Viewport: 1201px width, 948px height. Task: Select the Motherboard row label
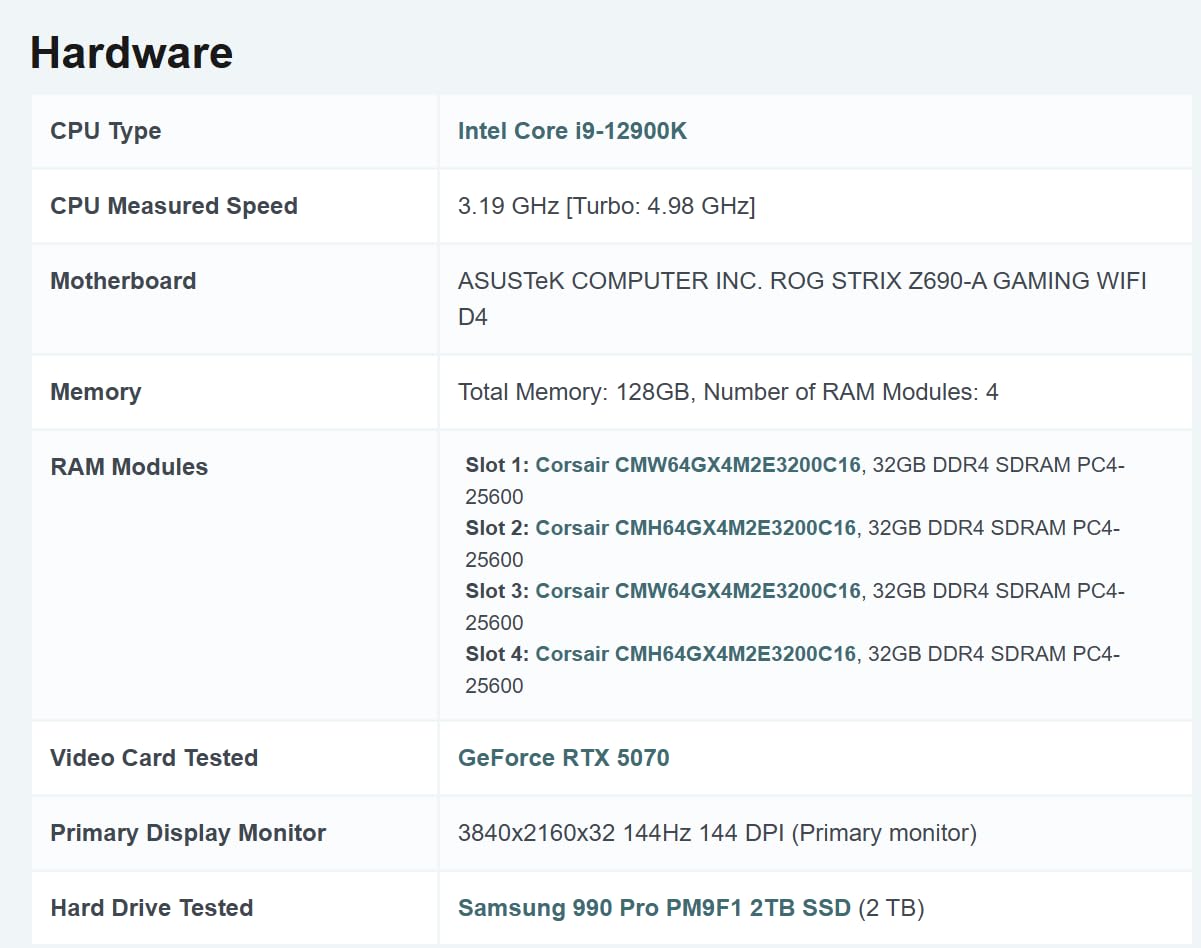[x=123, y=281]
